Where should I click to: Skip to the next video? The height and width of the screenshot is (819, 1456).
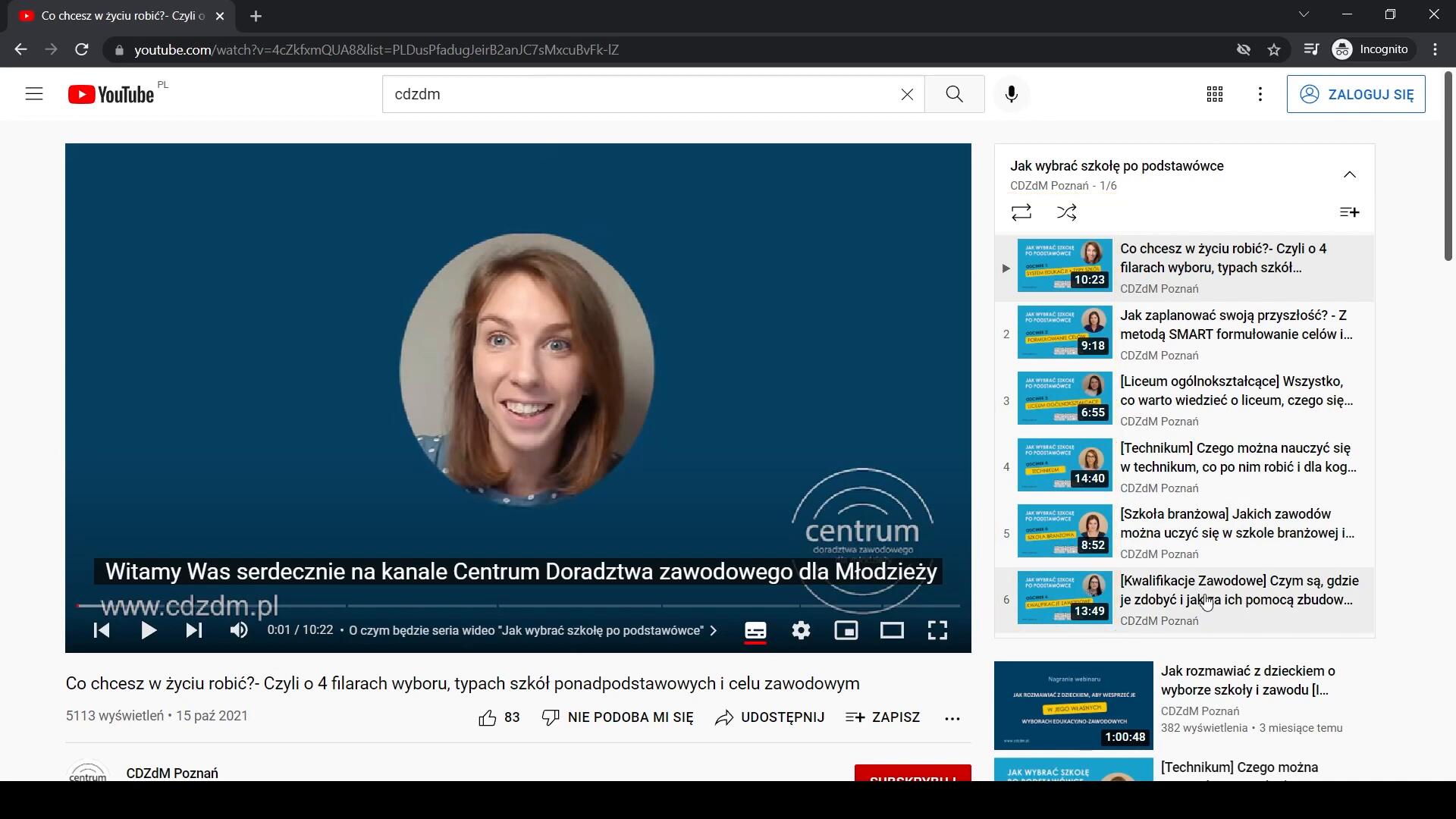[x=194, y=630]
